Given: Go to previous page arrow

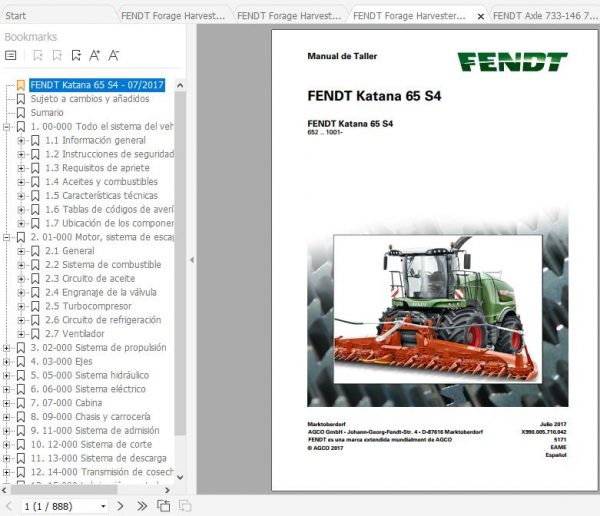Looking at the screenshot, I should [9, 506].
